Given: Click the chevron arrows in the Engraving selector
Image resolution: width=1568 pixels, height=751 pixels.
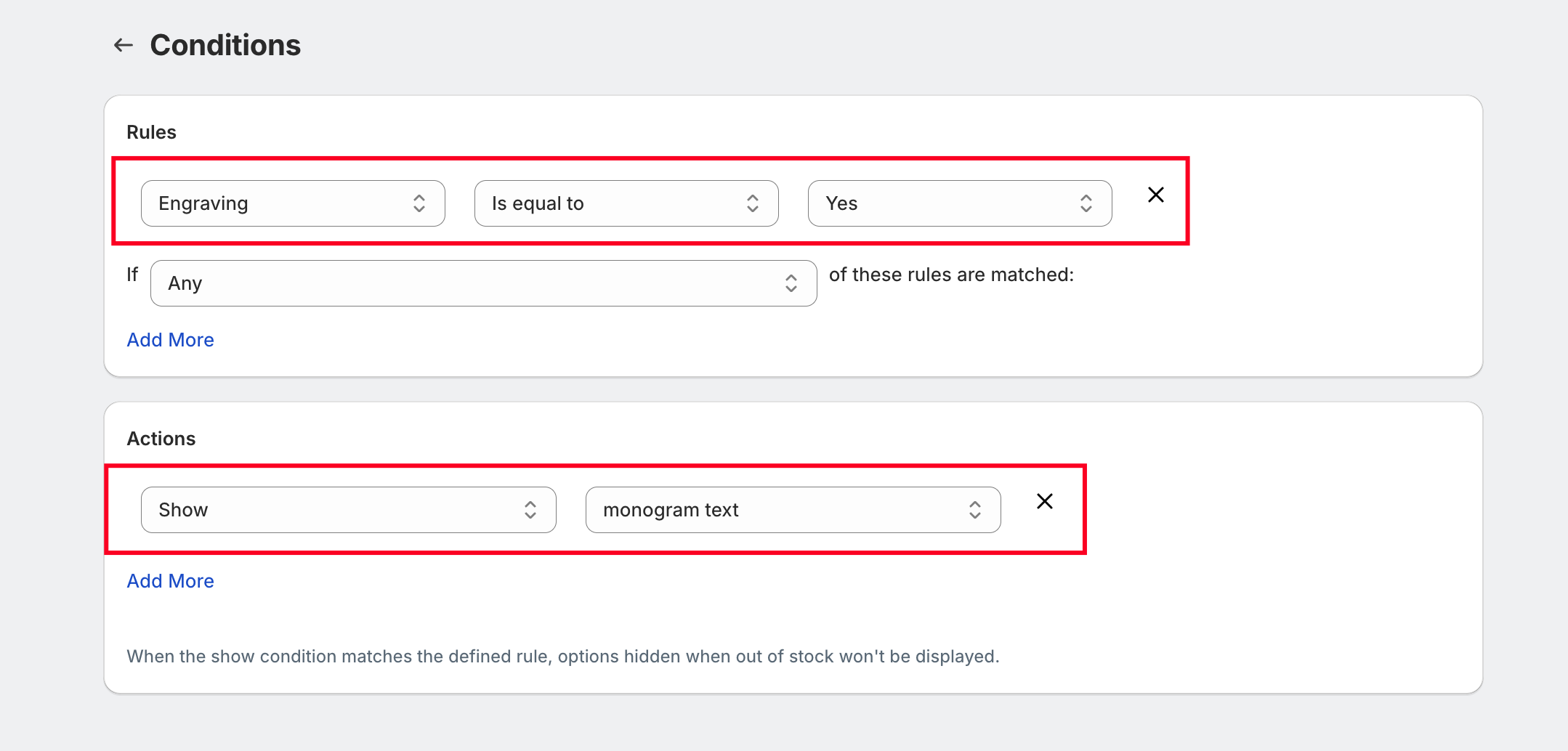Looking at the screenshot, I should (419, 203).
